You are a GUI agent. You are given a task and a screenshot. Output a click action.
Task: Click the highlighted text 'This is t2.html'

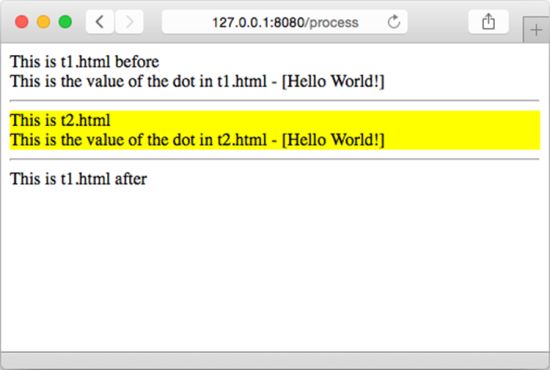point(60,120)
